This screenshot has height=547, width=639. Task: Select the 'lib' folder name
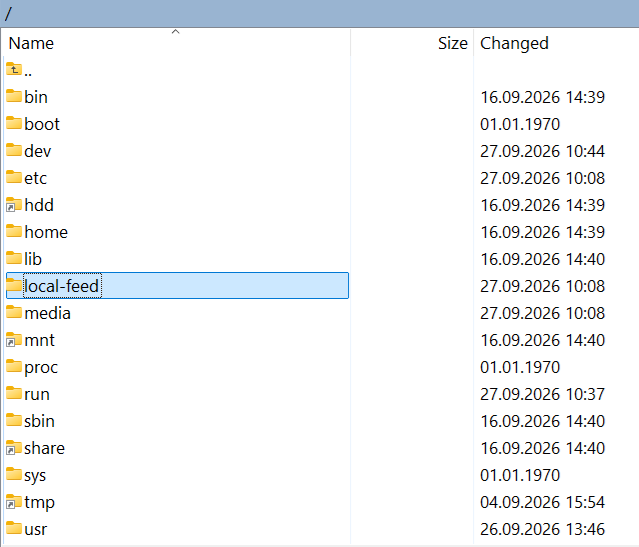pyautogui.click(x=33, y=259)
